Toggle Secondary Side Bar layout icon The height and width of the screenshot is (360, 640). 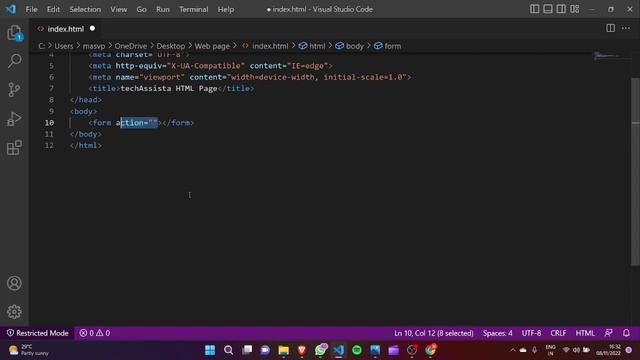(561, 9)
